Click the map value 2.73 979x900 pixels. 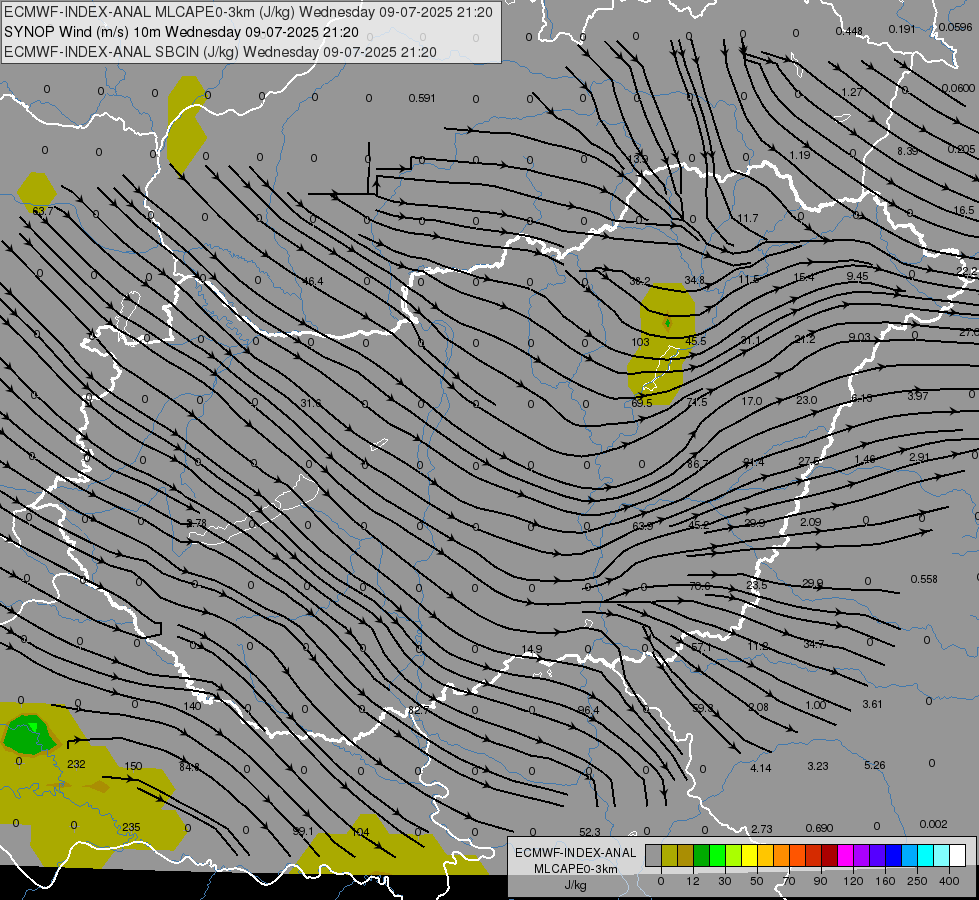coord(762,829)
